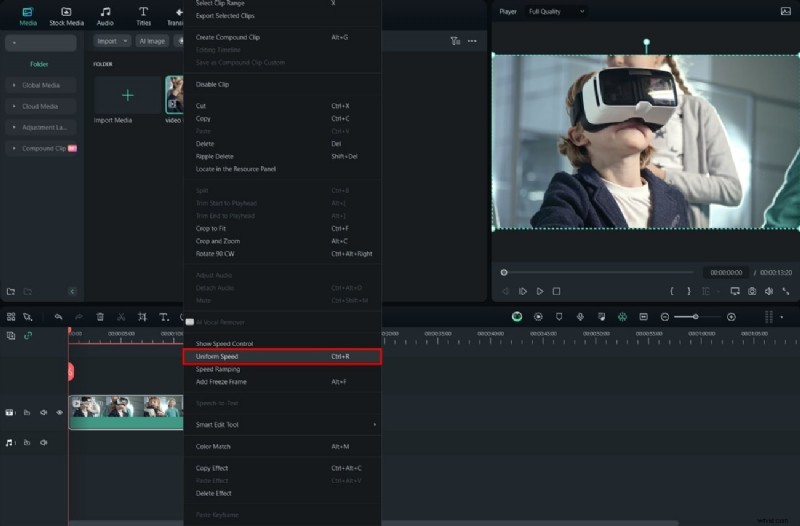Collapse the sidebar with the arrow button

pyautogui.click(x=72, y=291)
